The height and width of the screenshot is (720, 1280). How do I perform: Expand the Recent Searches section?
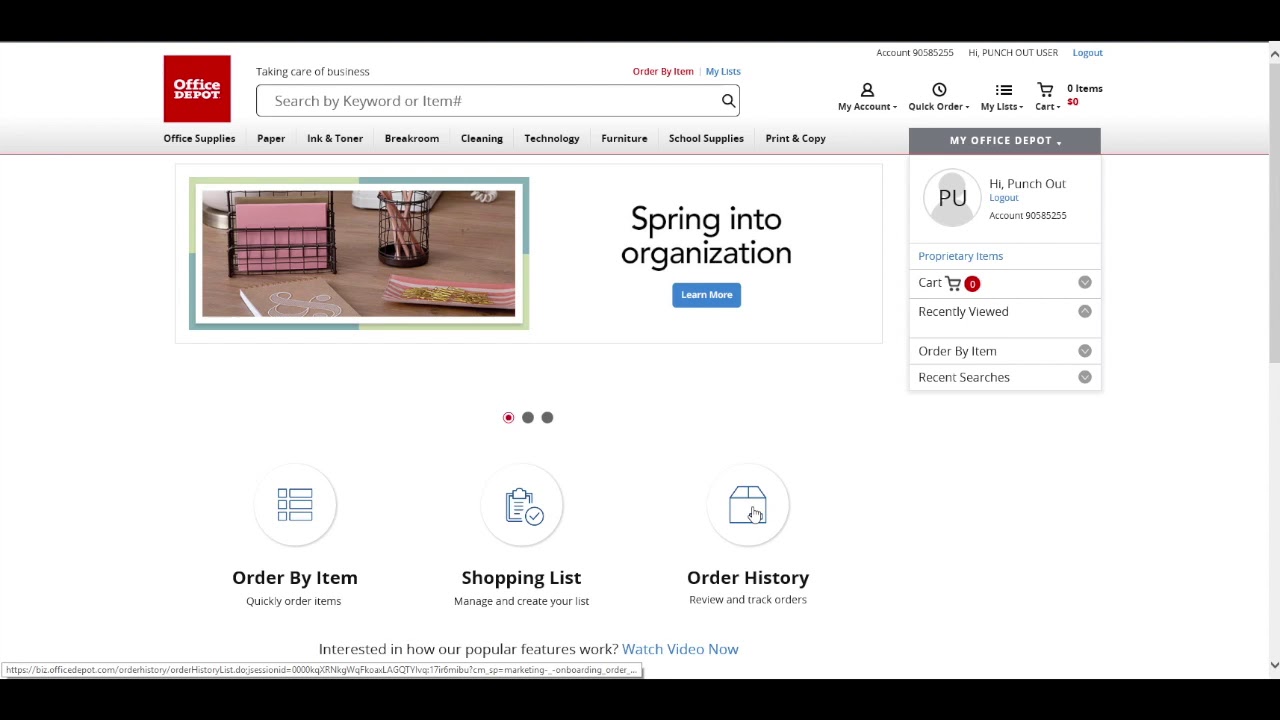coord(1085,377)
